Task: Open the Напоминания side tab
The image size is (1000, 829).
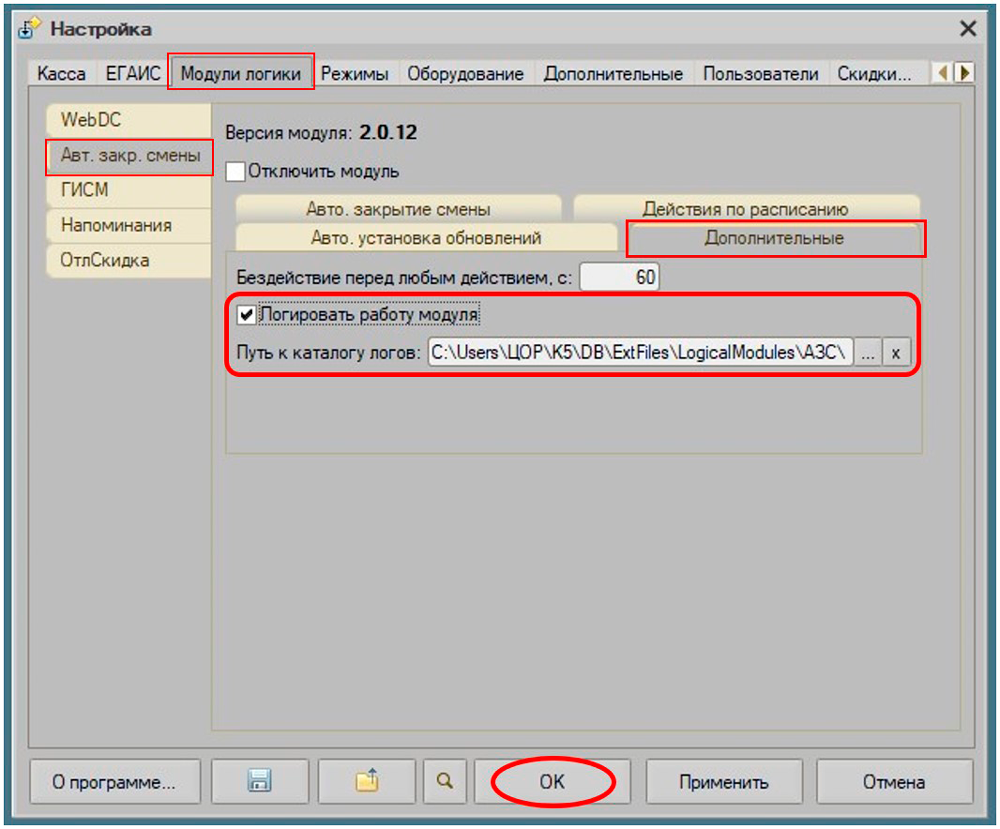Action: [116, 225]
